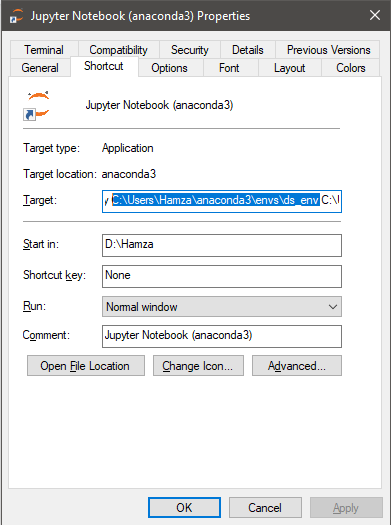Click inside the Target text field
391x525 pixels.
(222, 201)
